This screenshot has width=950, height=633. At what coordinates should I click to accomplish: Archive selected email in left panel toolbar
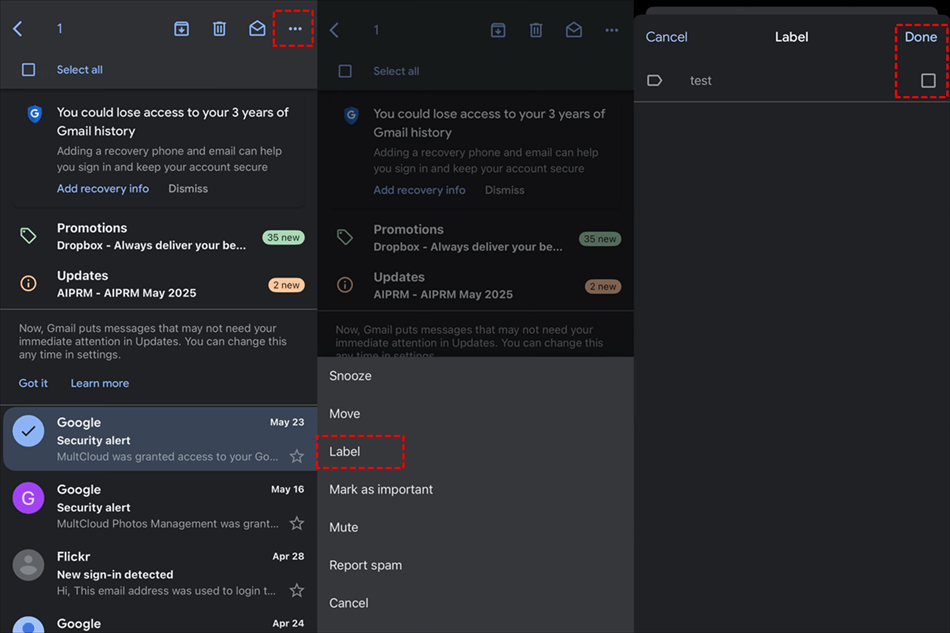[x=181, y=28]
